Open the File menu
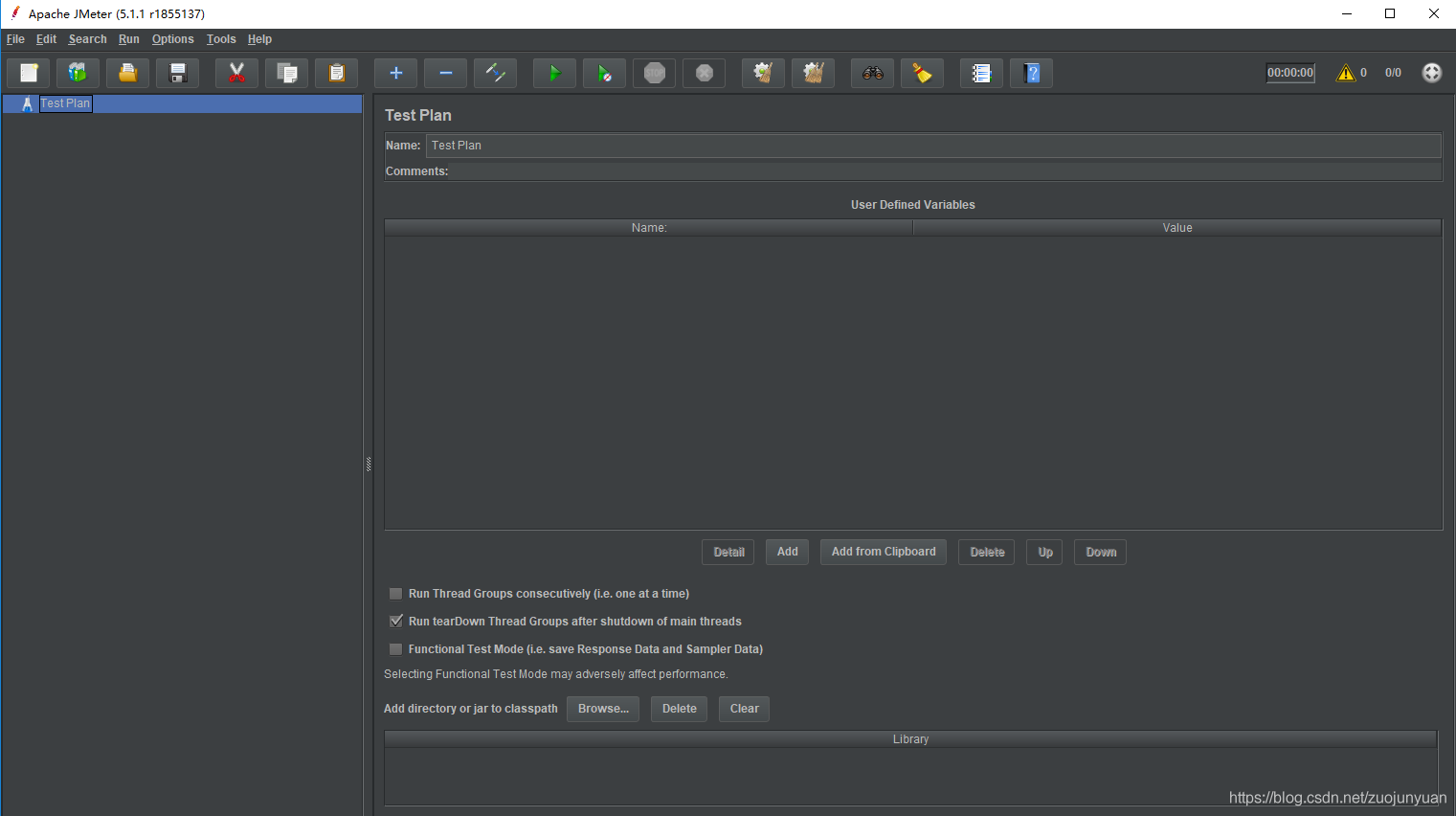This screenshot has height=816, width=1456. click(15, 39)
